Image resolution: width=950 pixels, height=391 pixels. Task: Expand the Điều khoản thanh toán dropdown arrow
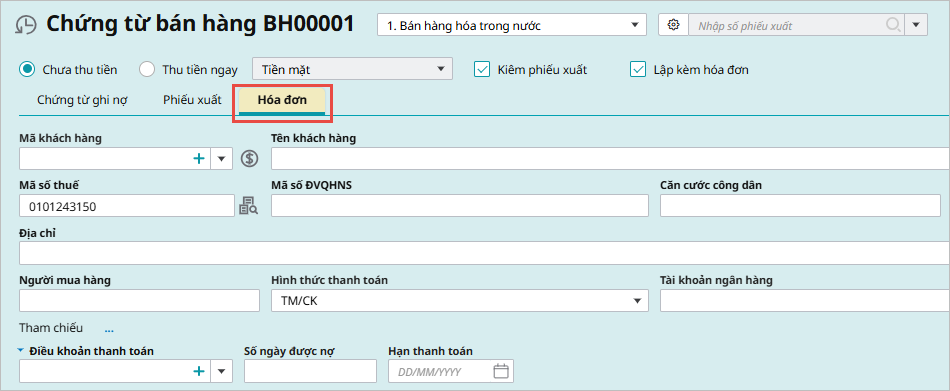221,371
